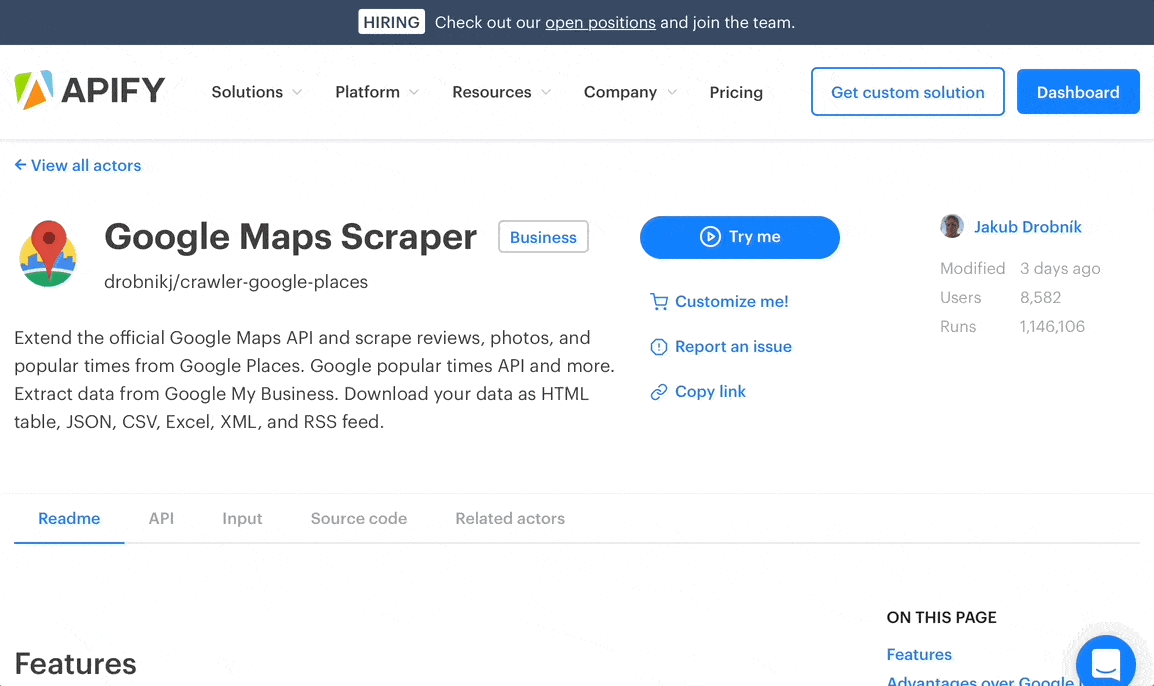The height and width of the screenshot is (686, 1154).
Task: Open Jakub Drobník's profile link
Action: tap(1027, 227)
